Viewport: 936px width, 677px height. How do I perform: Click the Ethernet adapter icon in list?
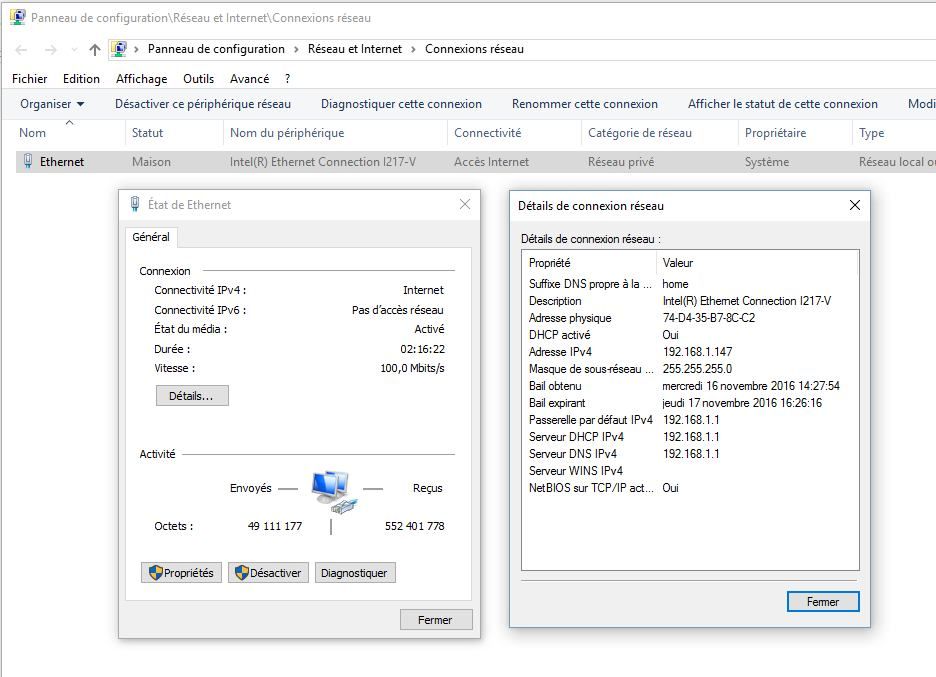click(x=28, y=161)
